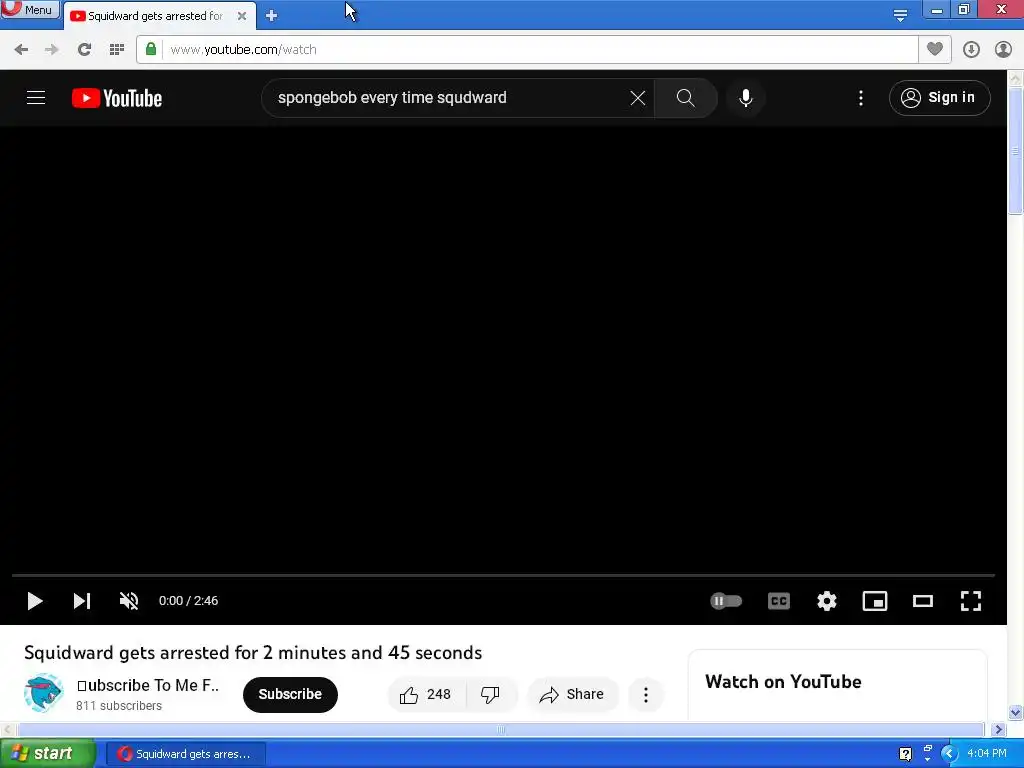Search with your voice microphone

click(x=746, y=98)
